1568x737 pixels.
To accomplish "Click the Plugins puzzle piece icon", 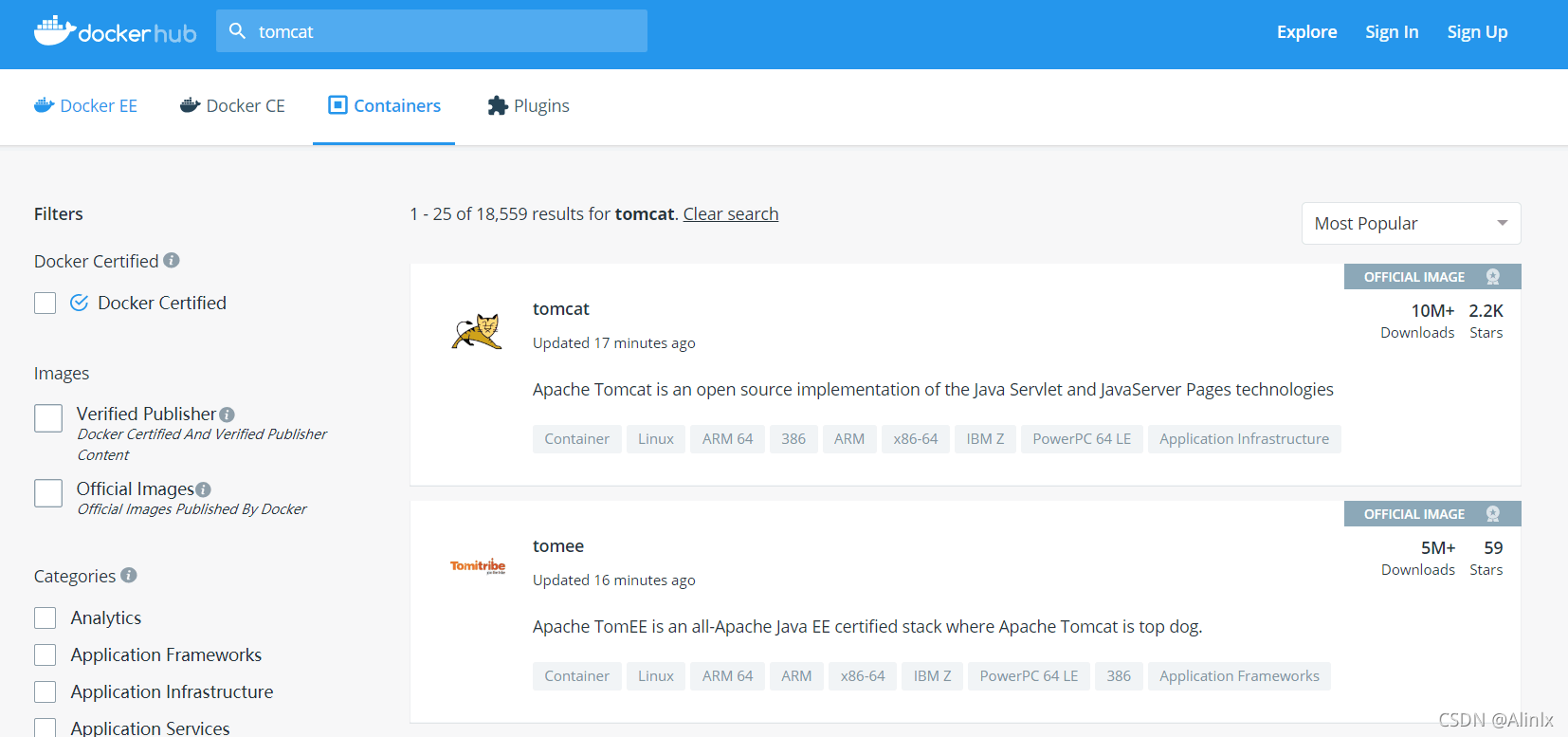I will click(x=498, y=105).
